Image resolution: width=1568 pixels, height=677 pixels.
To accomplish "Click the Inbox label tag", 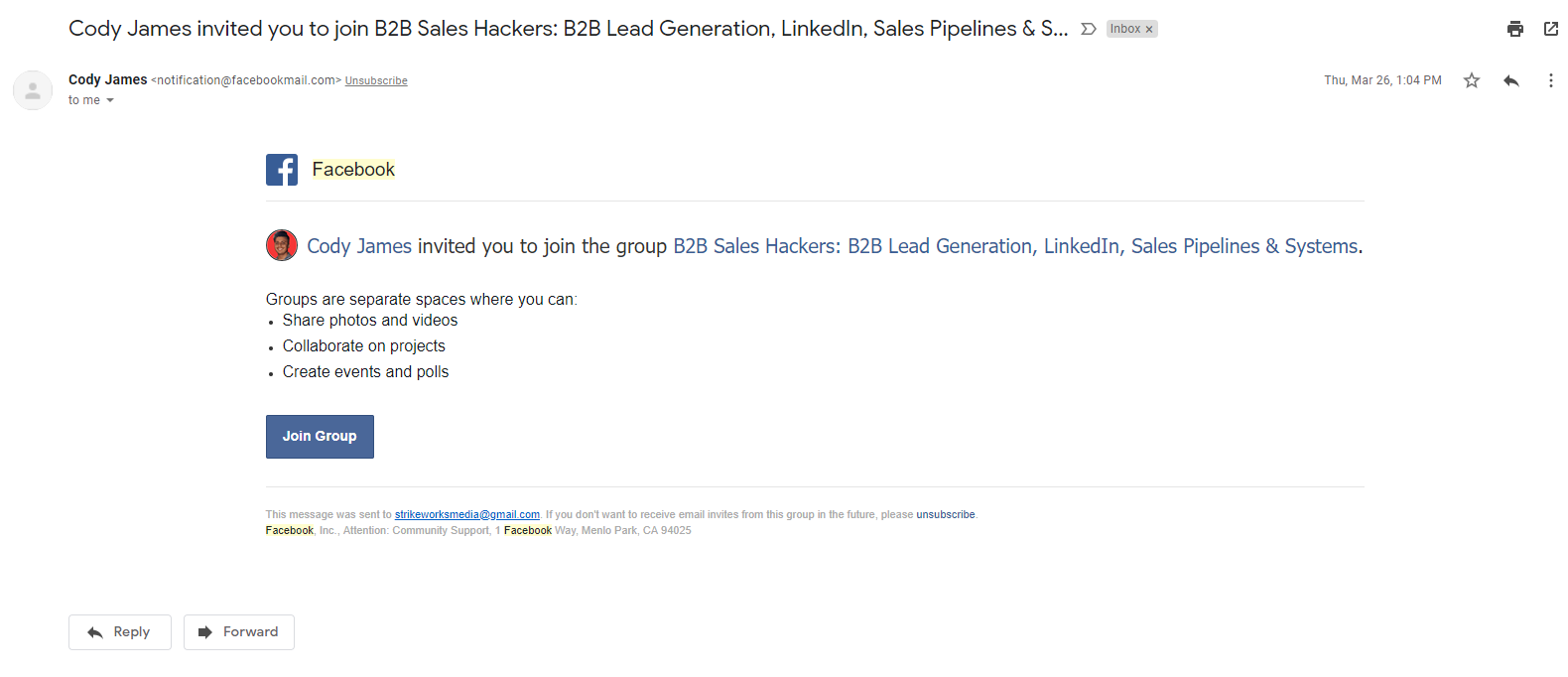I will (1125, 29).
